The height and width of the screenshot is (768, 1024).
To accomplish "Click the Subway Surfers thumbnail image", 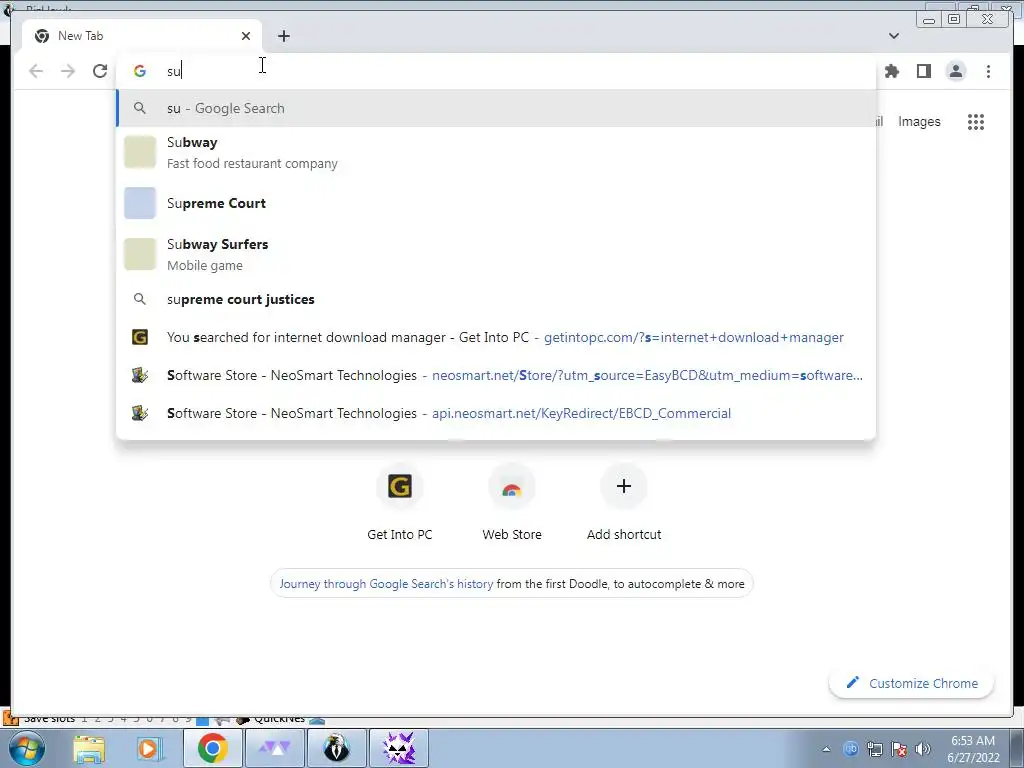I will tap(140, 254).
